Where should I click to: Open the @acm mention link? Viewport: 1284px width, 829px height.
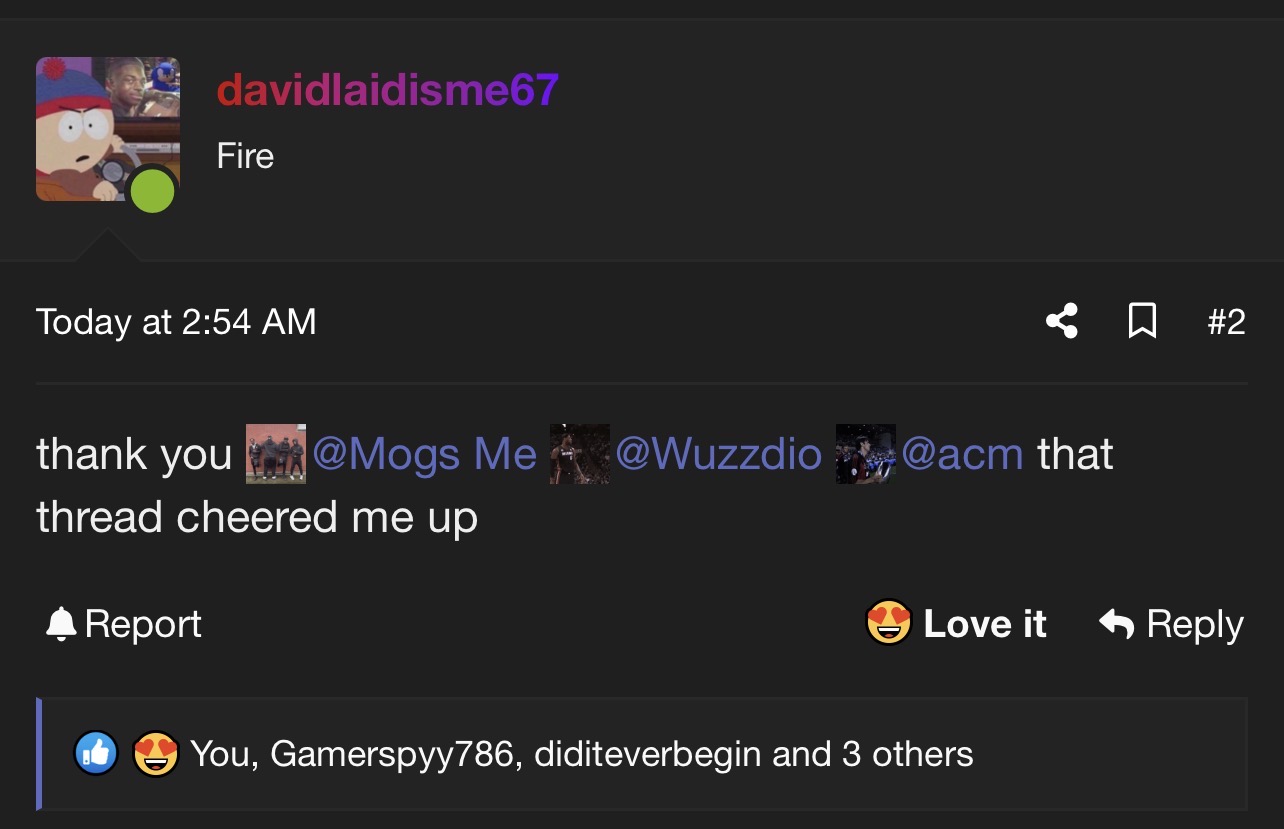click(x=962, y=454)
